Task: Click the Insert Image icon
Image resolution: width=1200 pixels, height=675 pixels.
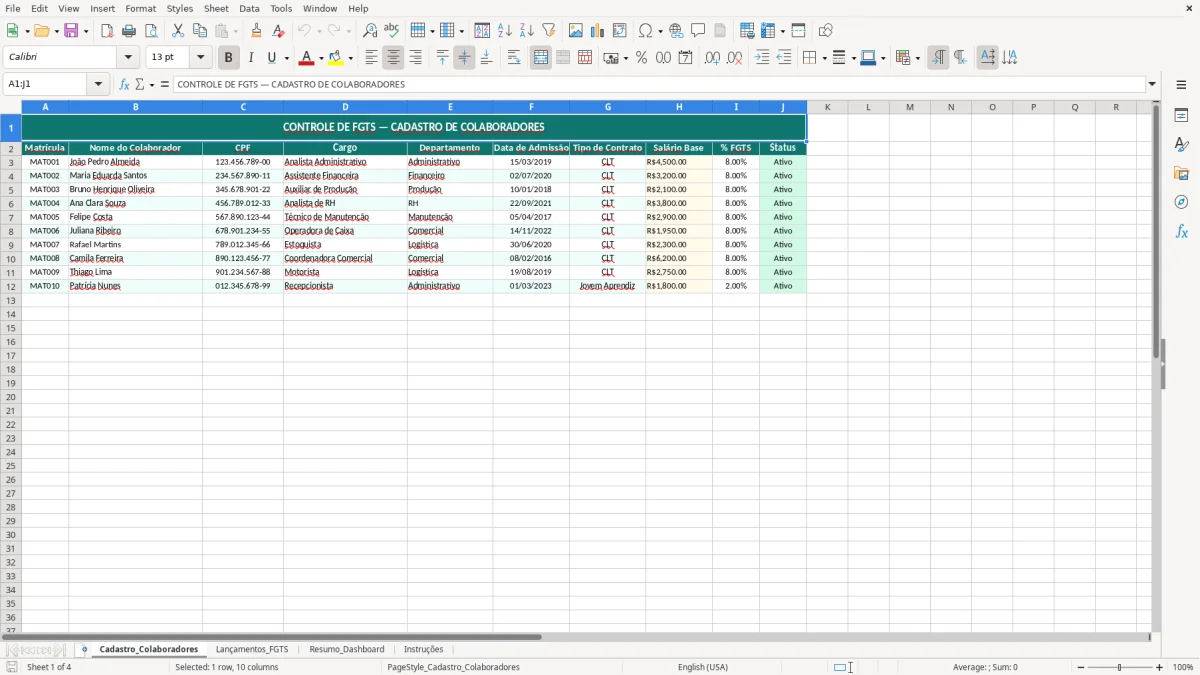Action: [576, 31]
